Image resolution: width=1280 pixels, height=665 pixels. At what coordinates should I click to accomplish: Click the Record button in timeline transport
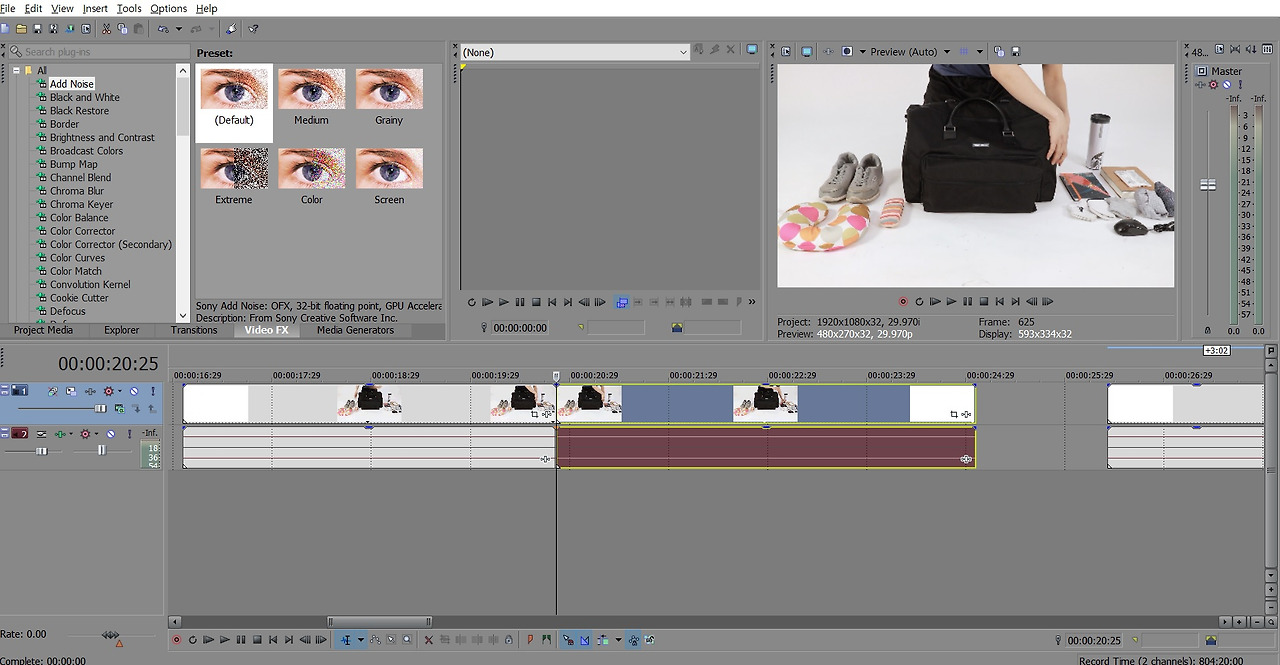176,640
